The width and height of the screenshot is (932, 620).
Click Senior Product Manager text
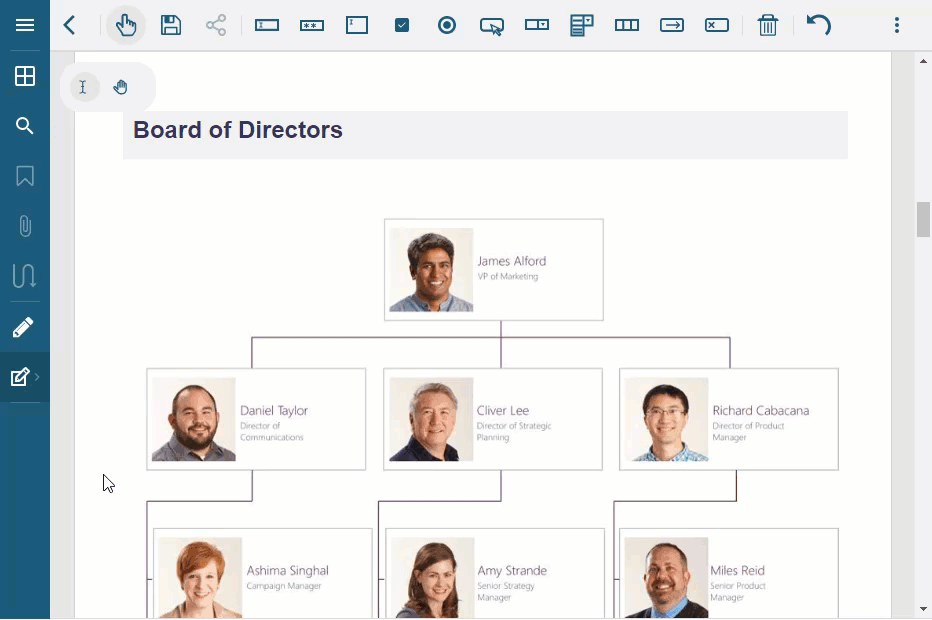click(x=738, y=591)
